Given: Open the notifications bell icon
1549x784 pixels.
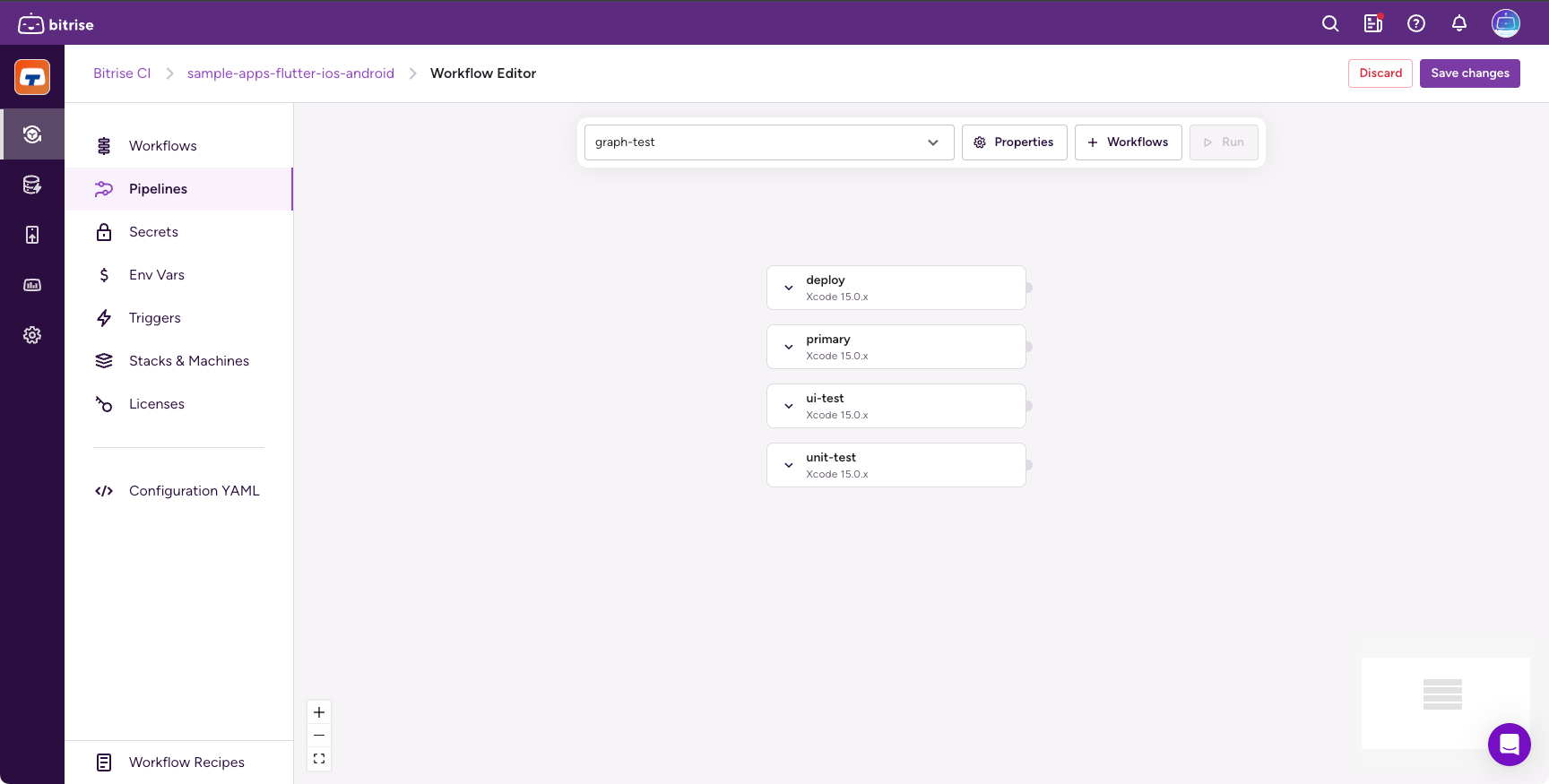Looking at the screenshot, I should 1459,24.
